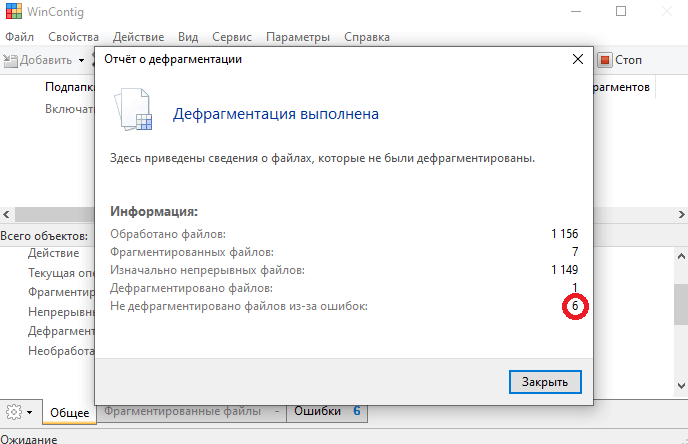Open the Файл menu
688x444 pixels.
(x=19, y=37)
